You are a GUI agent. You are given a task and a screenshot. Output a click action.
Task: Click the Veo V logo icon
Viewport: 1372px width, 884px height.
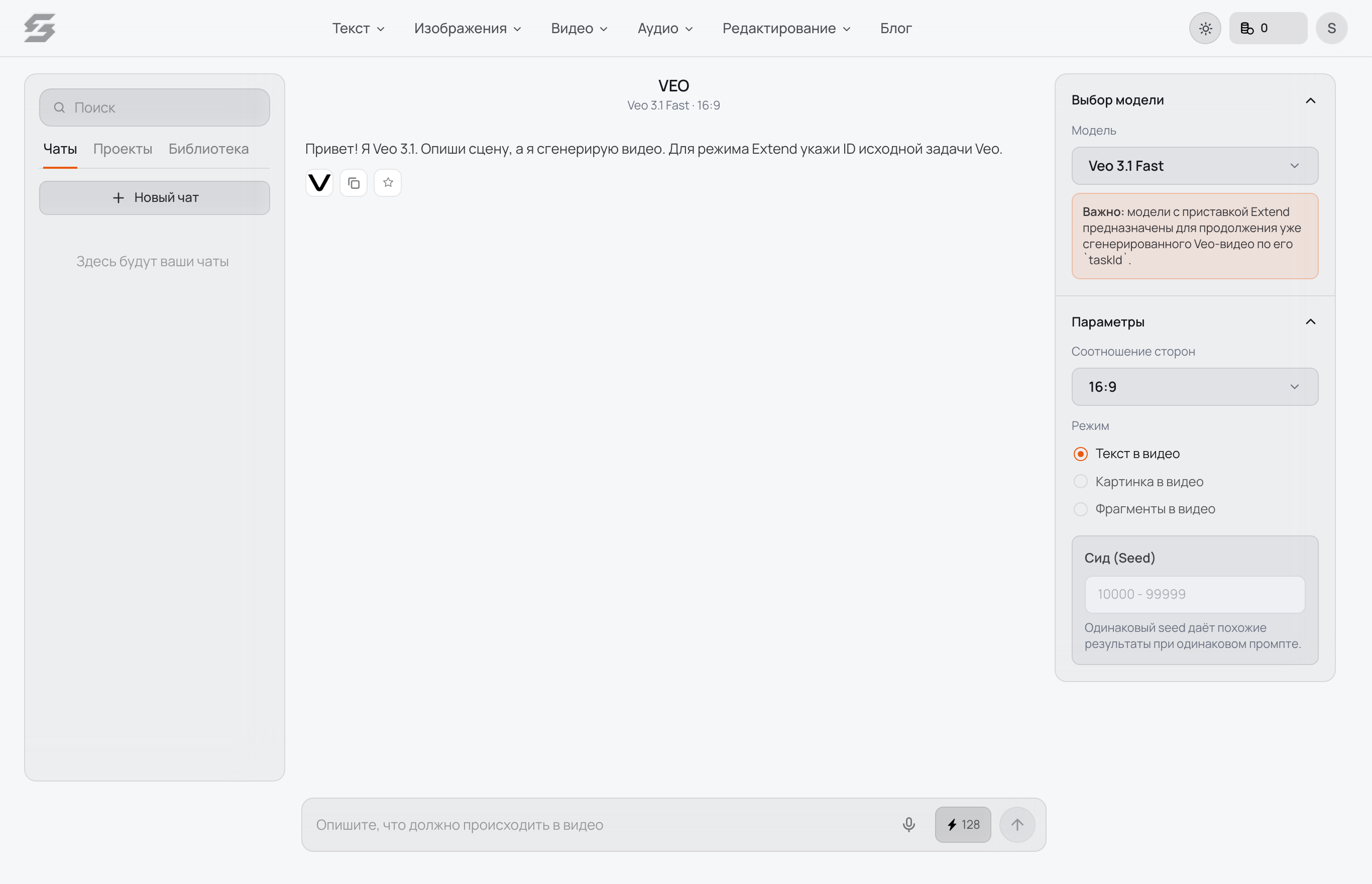(x=319, y=183)
